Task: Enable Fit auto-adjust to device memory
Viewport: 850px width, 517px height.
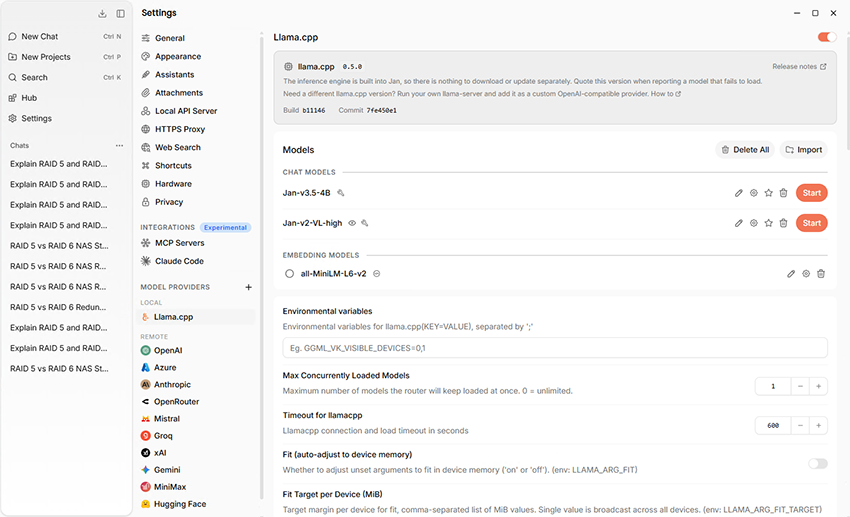Action: click(818, 463)
